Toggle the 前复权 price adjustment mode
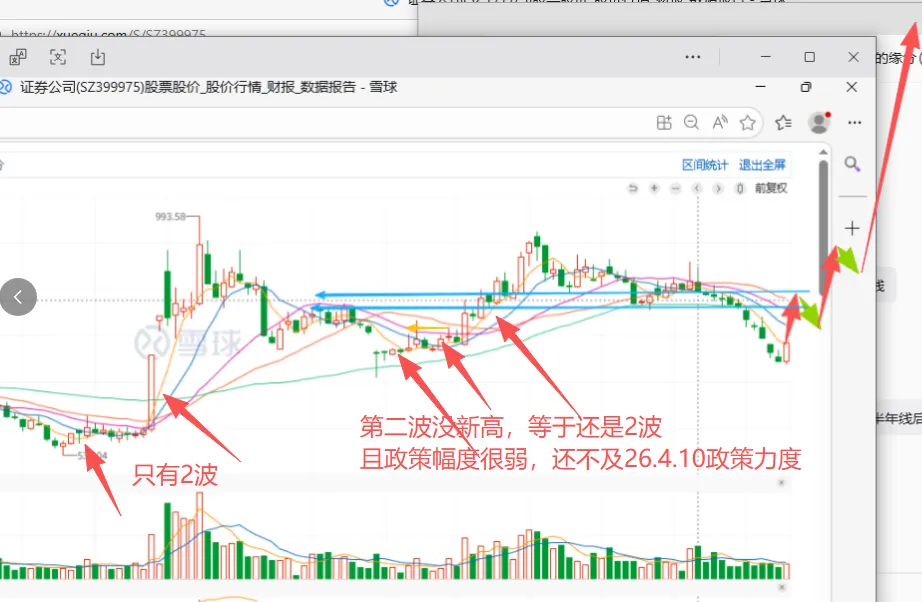 coord(772,188)
